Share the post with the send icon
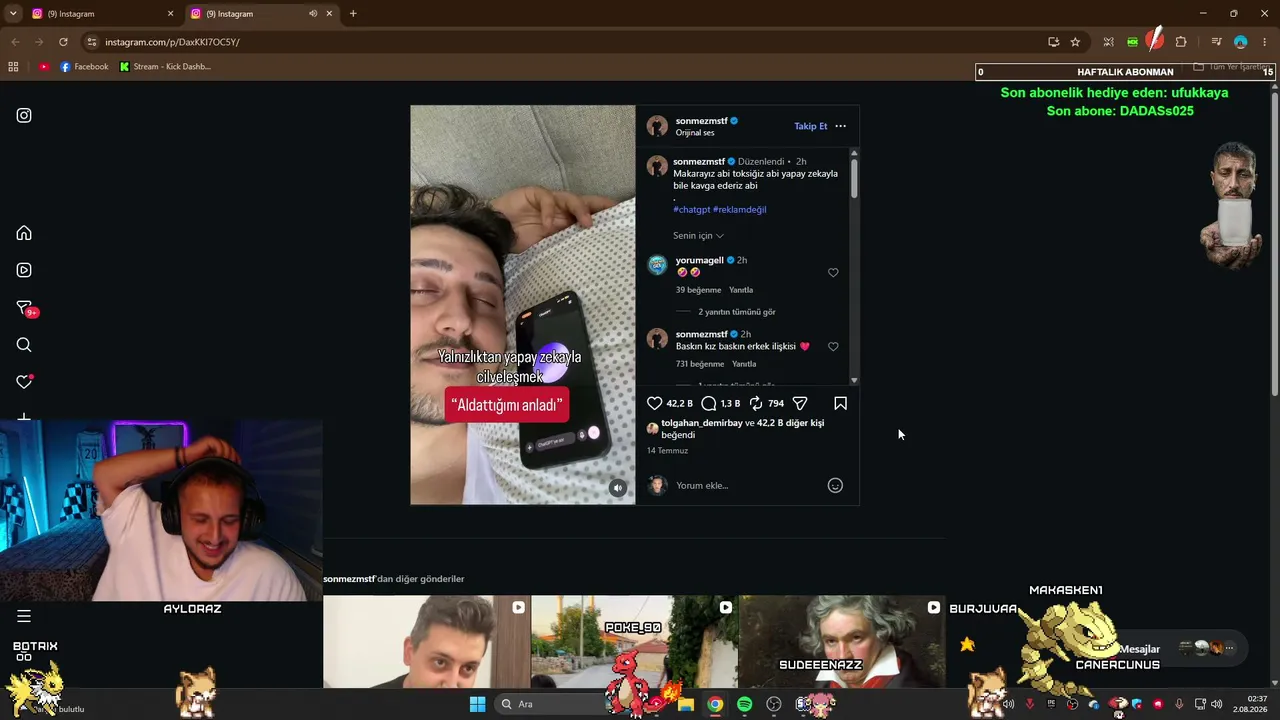1280x720 pixels. [x=800, y=403]
